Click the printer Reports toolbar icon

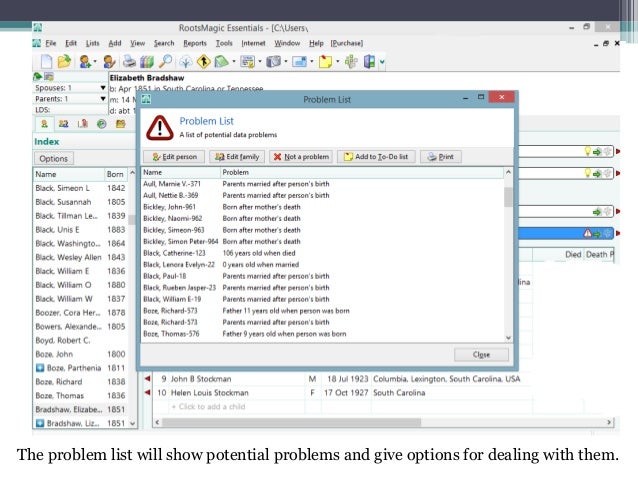point(129,61)
